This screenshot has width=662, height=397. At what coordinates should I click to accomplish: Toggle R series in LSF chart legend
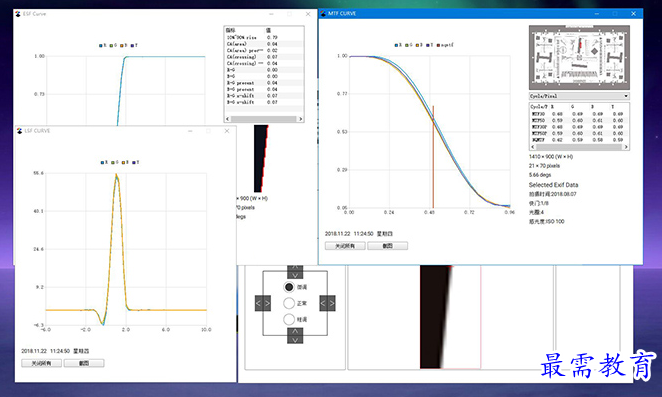[104, 162]
